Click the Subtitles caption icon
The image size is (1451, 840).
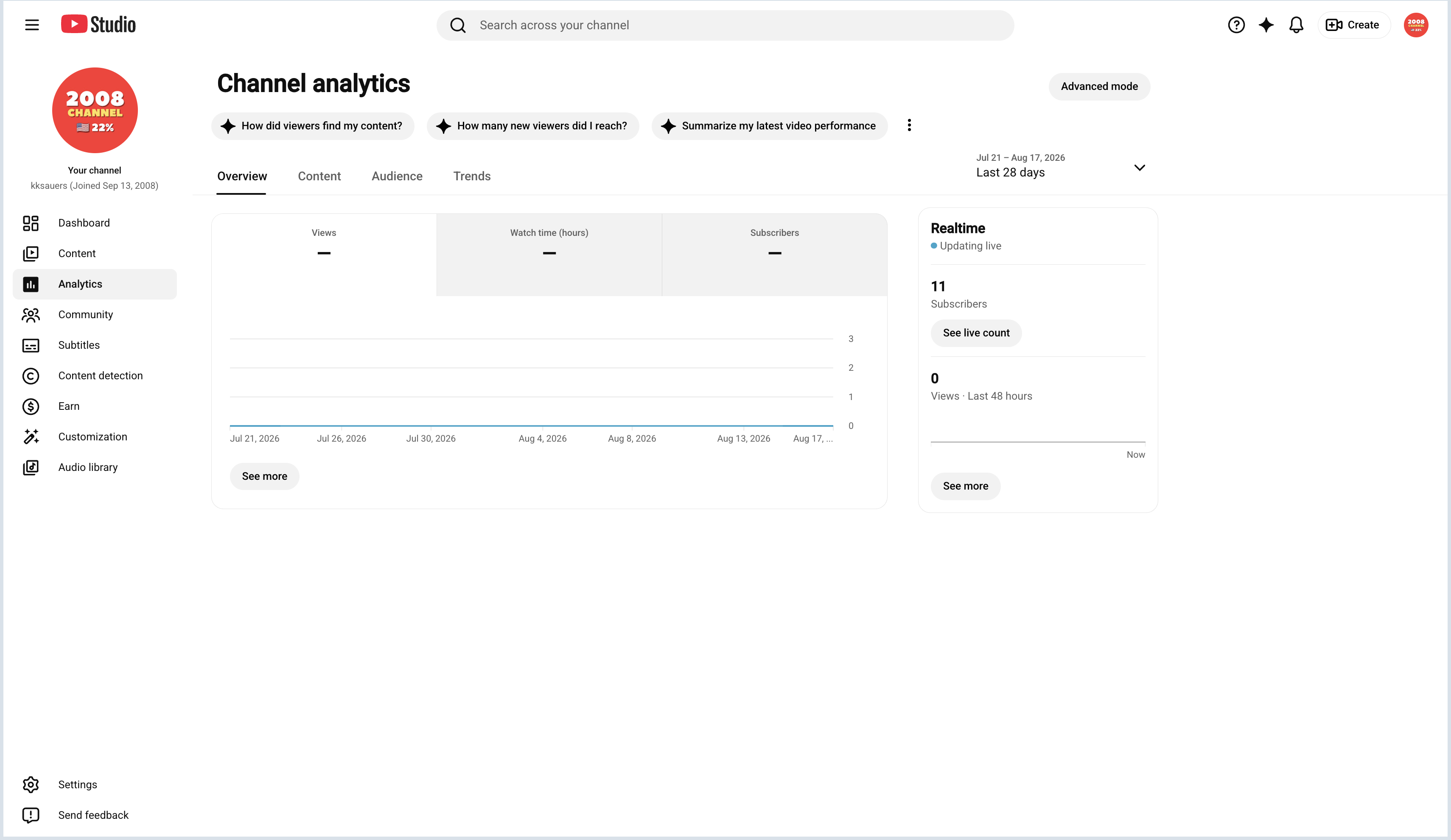31,345
